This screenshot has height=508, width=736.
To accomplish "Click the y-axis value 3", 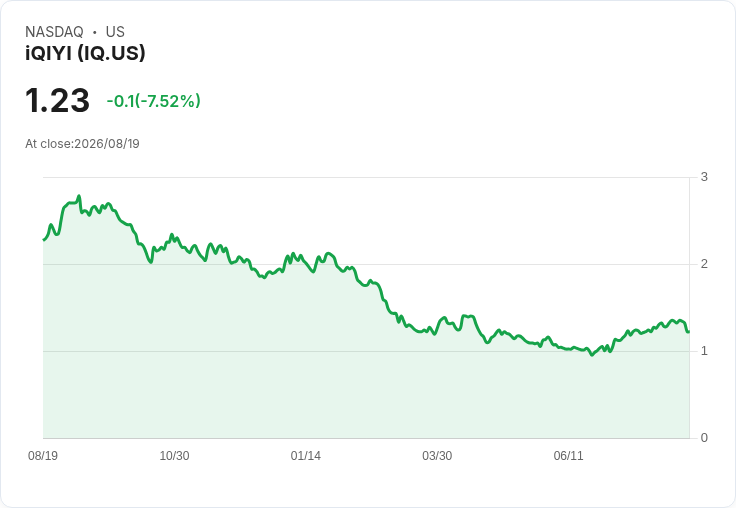I will (704, 177).
